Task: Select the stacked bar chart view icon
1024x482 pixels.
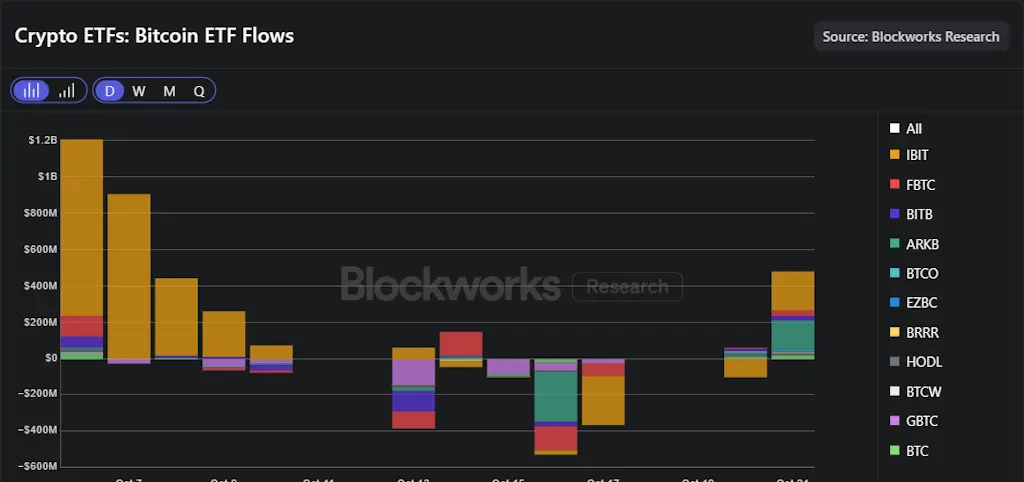Action: pyautogui.click(x=31, y=91)
